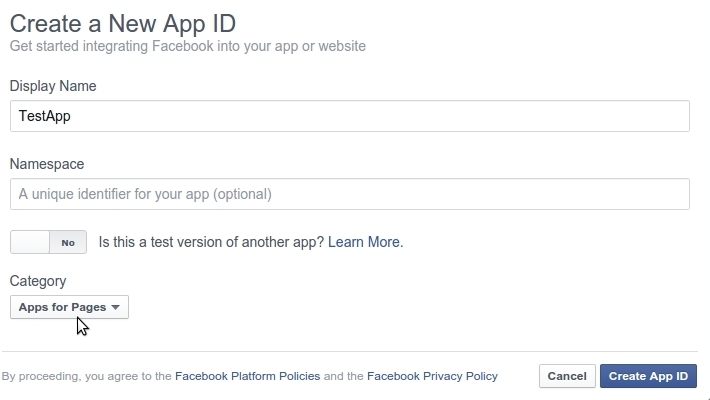Click the Category dropdown arrow
This screenshot has width=710, height=400.
tap(115, 307)
